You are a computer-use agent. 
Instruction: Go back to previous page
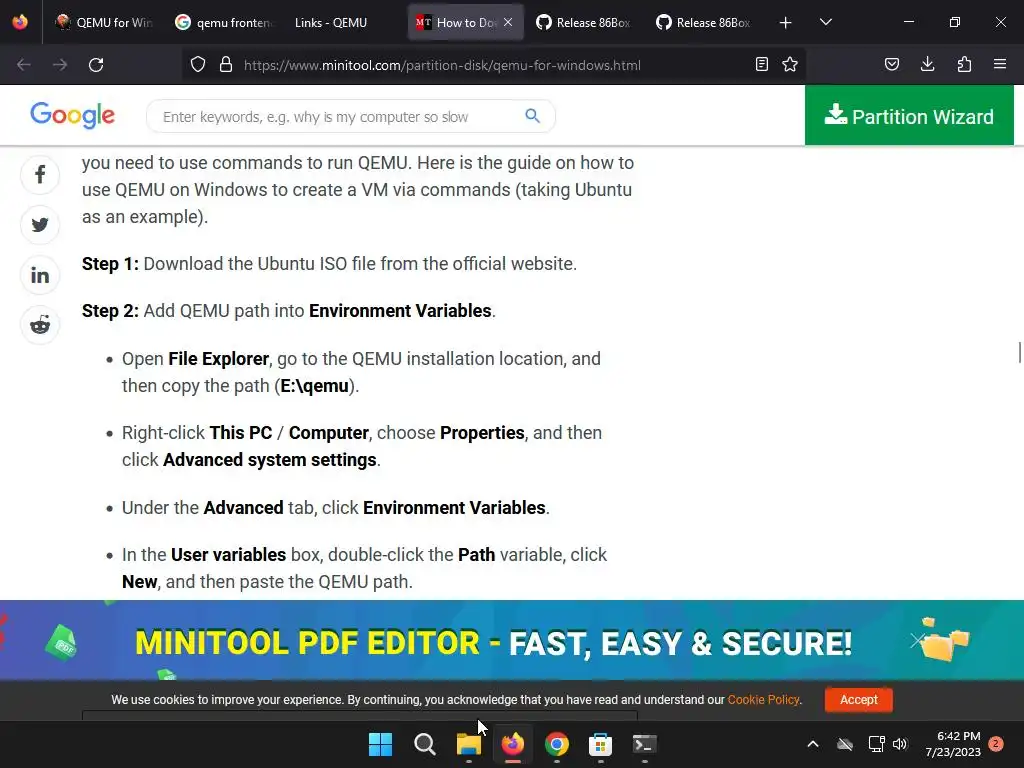pos(24,65)
